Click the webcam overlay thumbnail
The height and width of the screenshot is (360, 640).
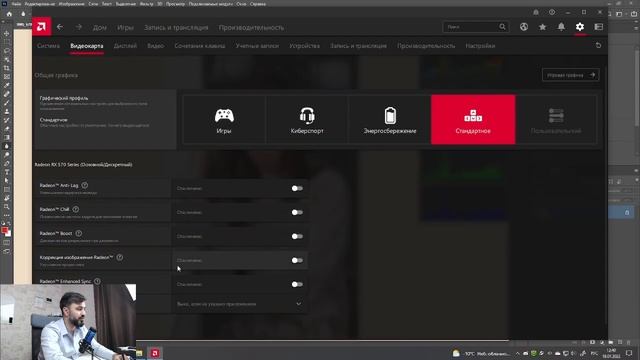point(68,322)
